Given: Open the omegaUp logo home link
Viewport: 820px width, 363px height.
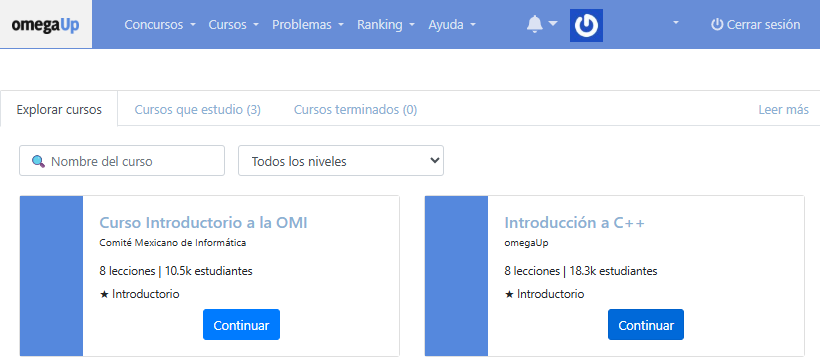Looking at the screenshot, I should click(x=45, y=25).
